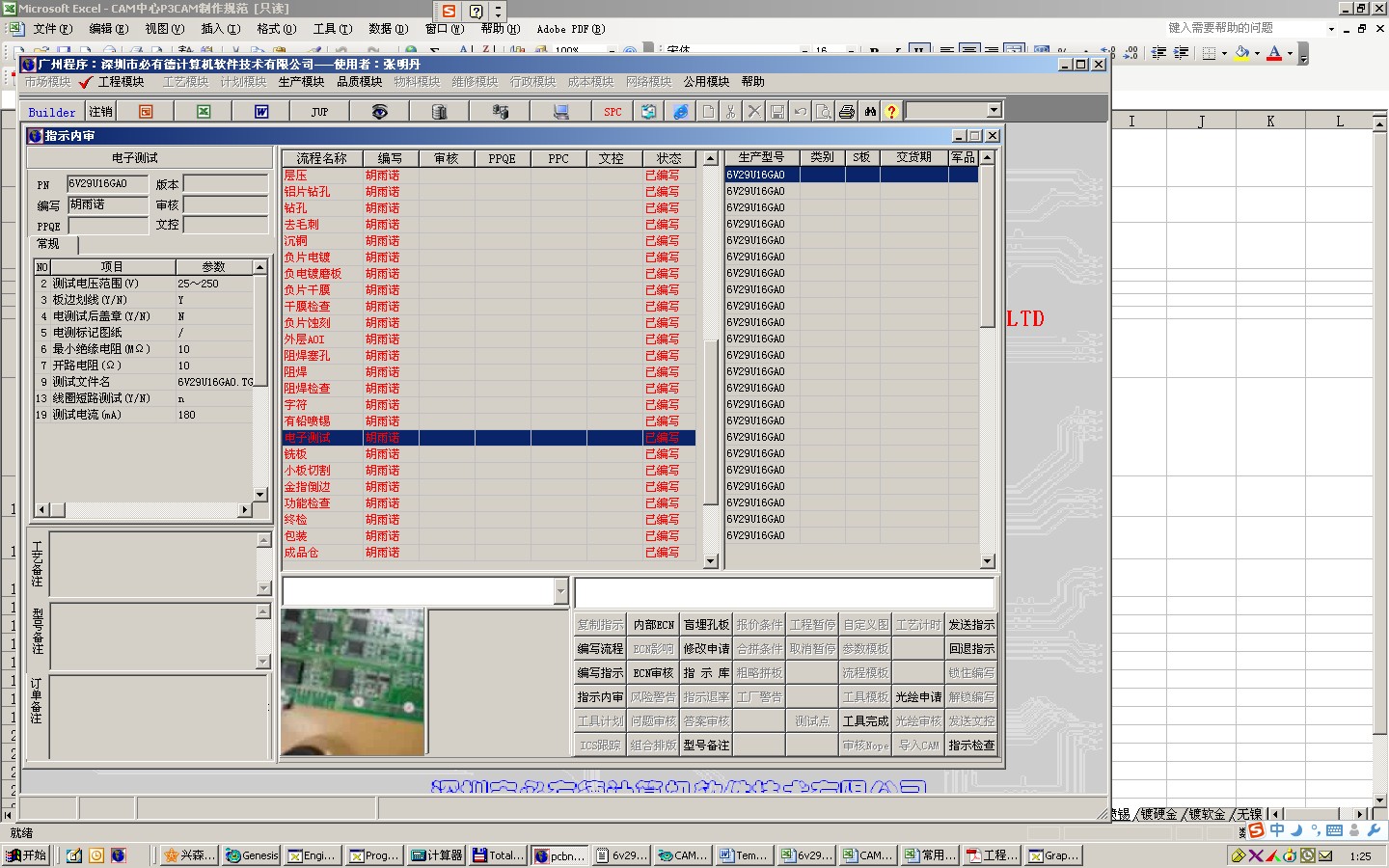1389x868 pixels.
Task: Click the network computers icon in toolbar
Action: [500, 112]
